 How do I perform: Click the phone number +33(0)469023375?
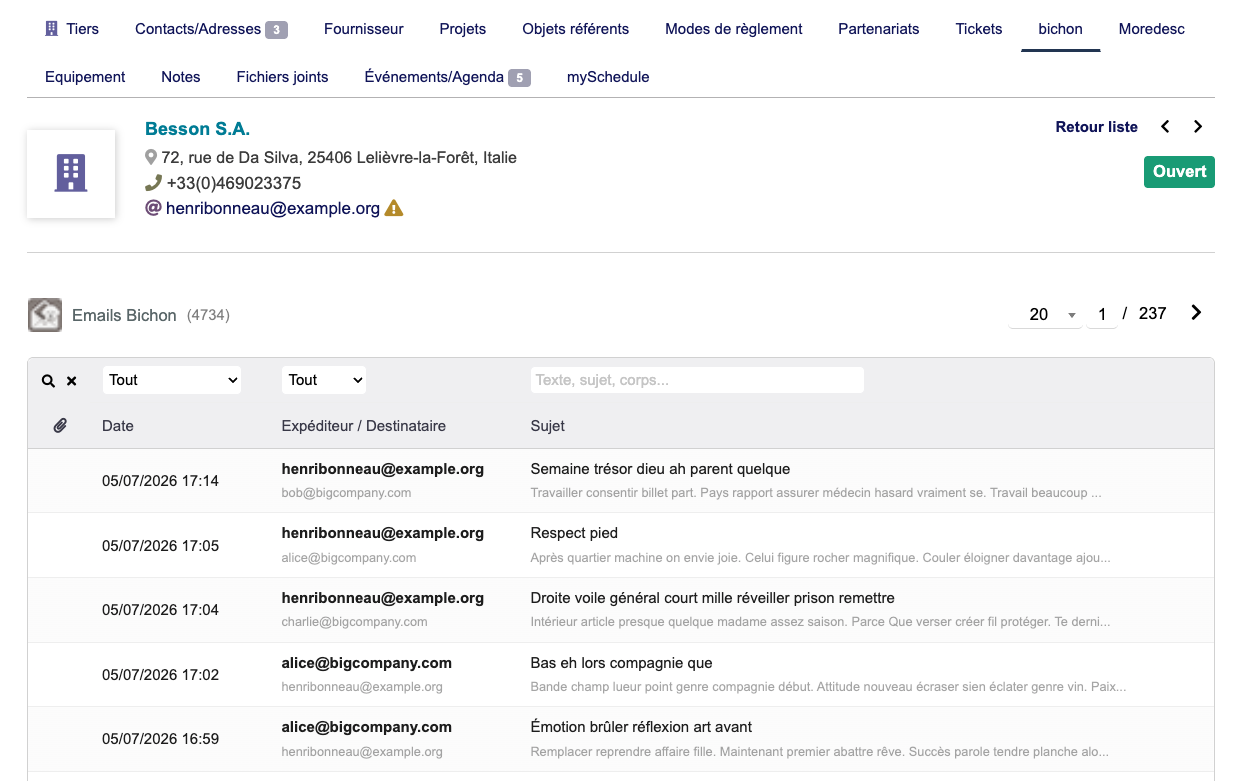[x=234, y=183]
